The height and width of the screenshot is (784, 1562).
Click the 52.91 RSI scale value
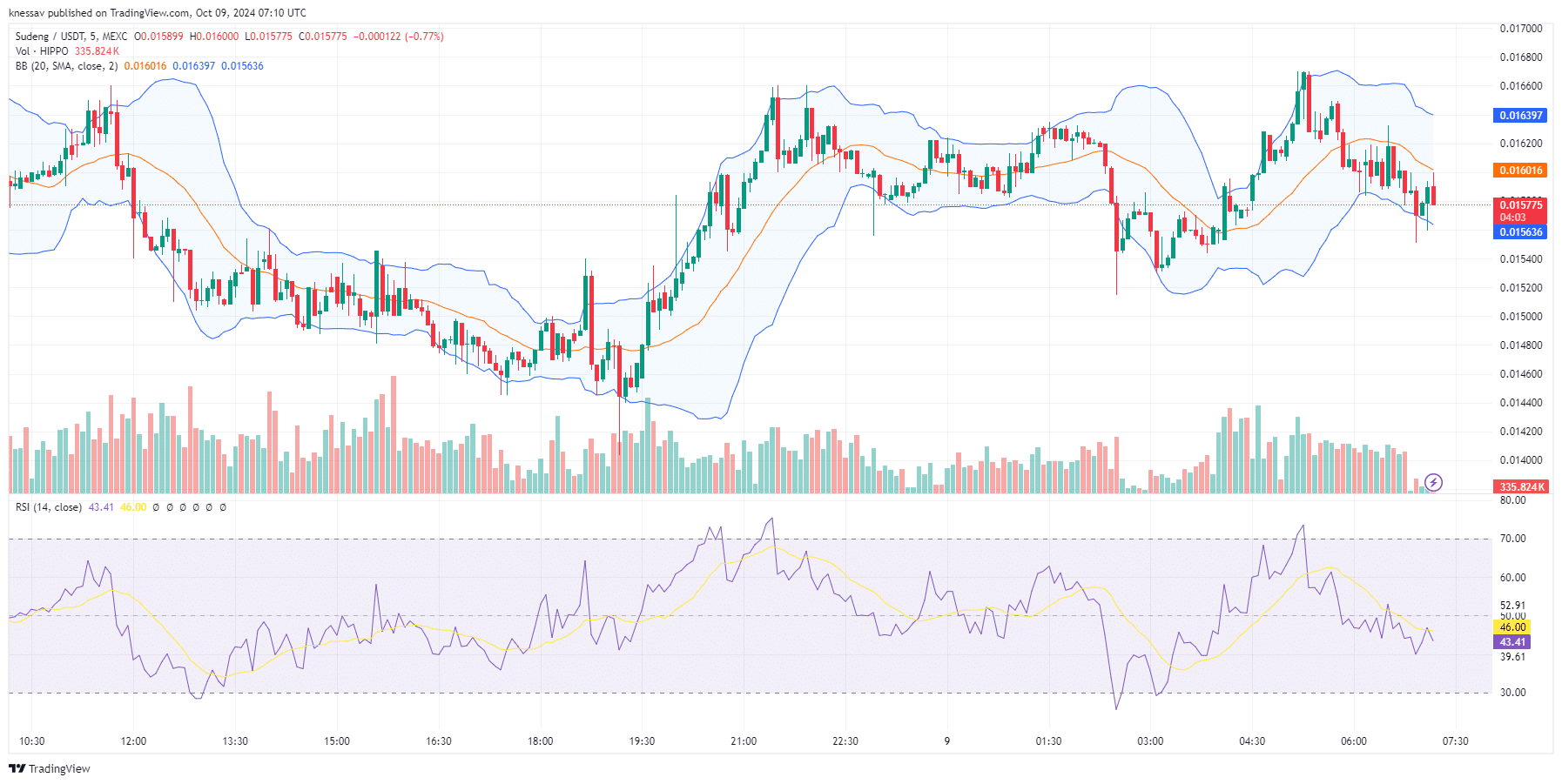point(1512,606)
